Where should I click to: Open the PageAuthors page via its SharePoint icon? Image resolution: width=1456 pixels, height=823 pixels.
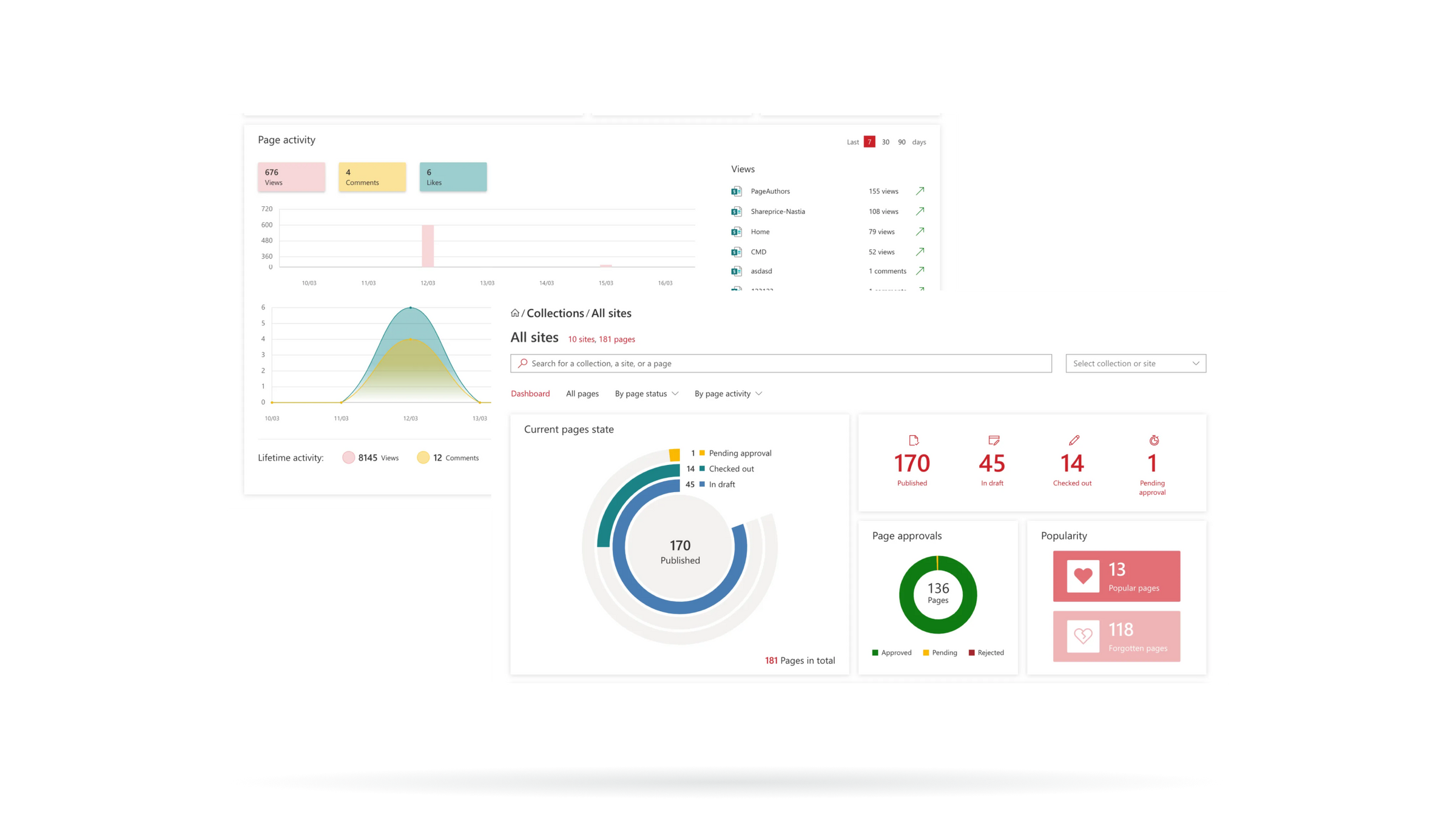coord(736,191)
